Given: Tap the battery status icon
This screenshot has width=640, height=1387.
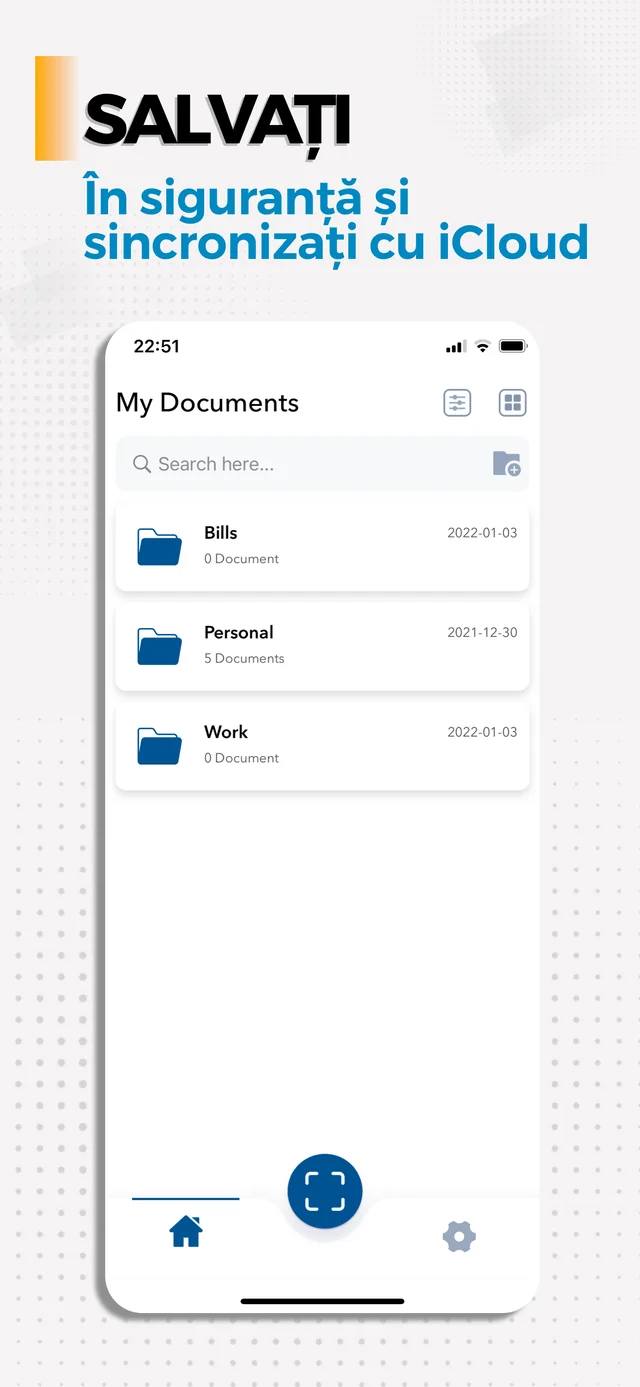Looking at the screenshot, I should click(512, 347).
